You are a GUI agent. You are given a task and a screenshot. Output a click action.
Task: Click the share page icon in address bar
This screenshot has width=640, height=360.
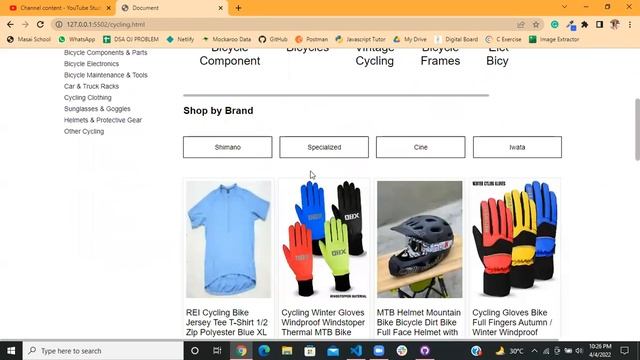tap(521, 24)
